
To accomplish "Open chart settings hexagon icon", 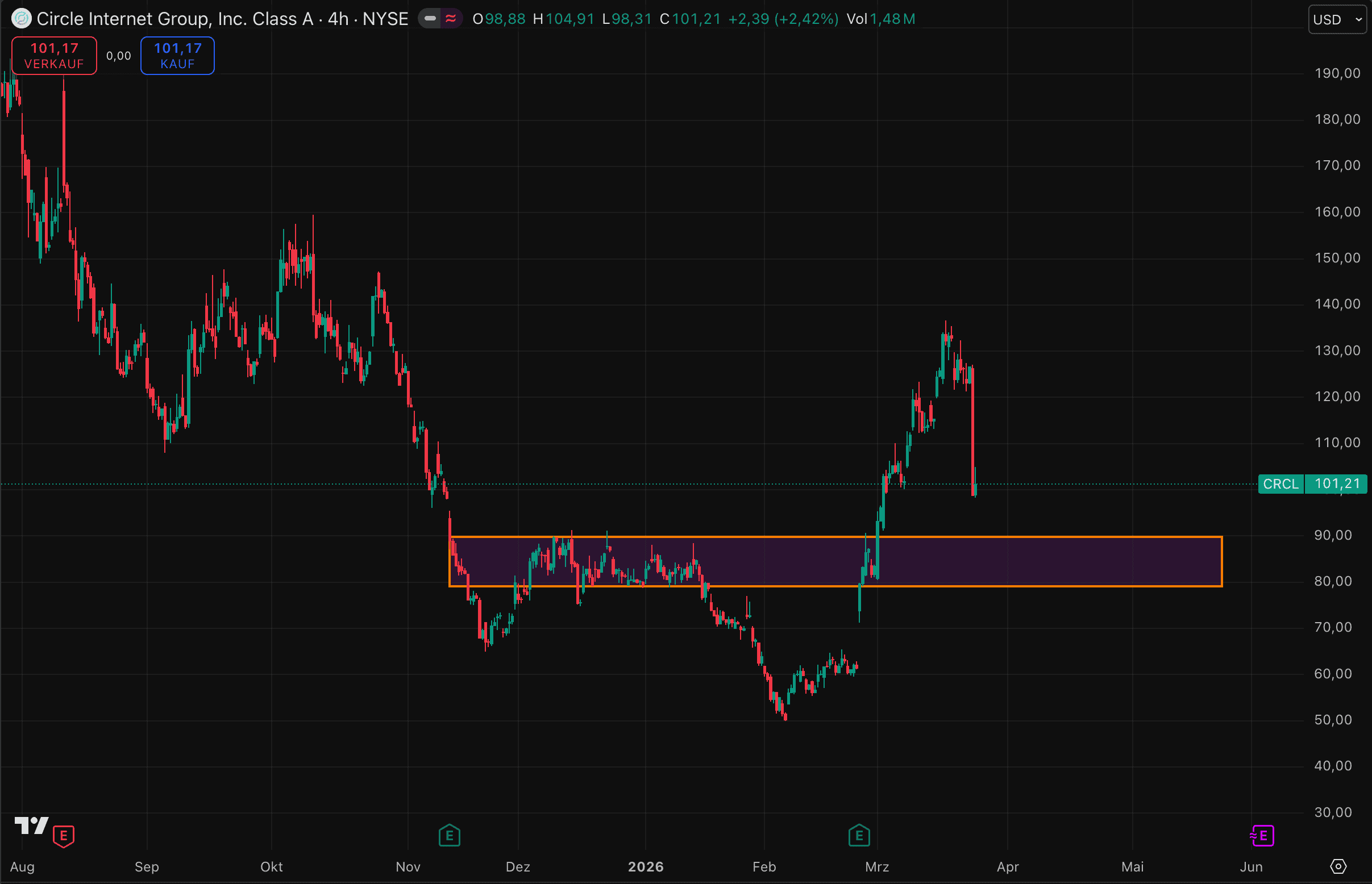I will (x=1338, y=866).
